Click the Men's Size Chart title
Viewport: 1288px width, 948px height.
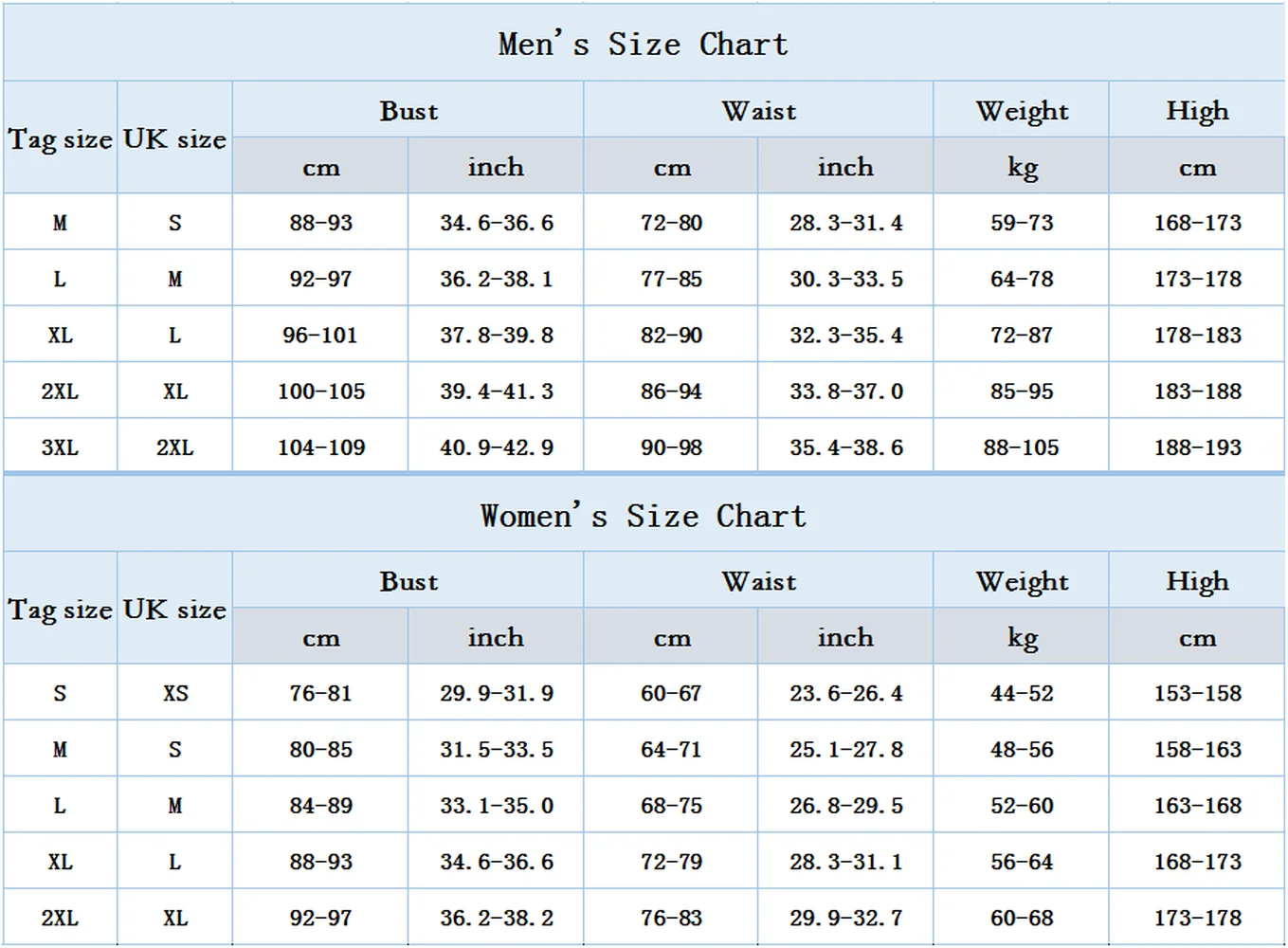[643, 44]
